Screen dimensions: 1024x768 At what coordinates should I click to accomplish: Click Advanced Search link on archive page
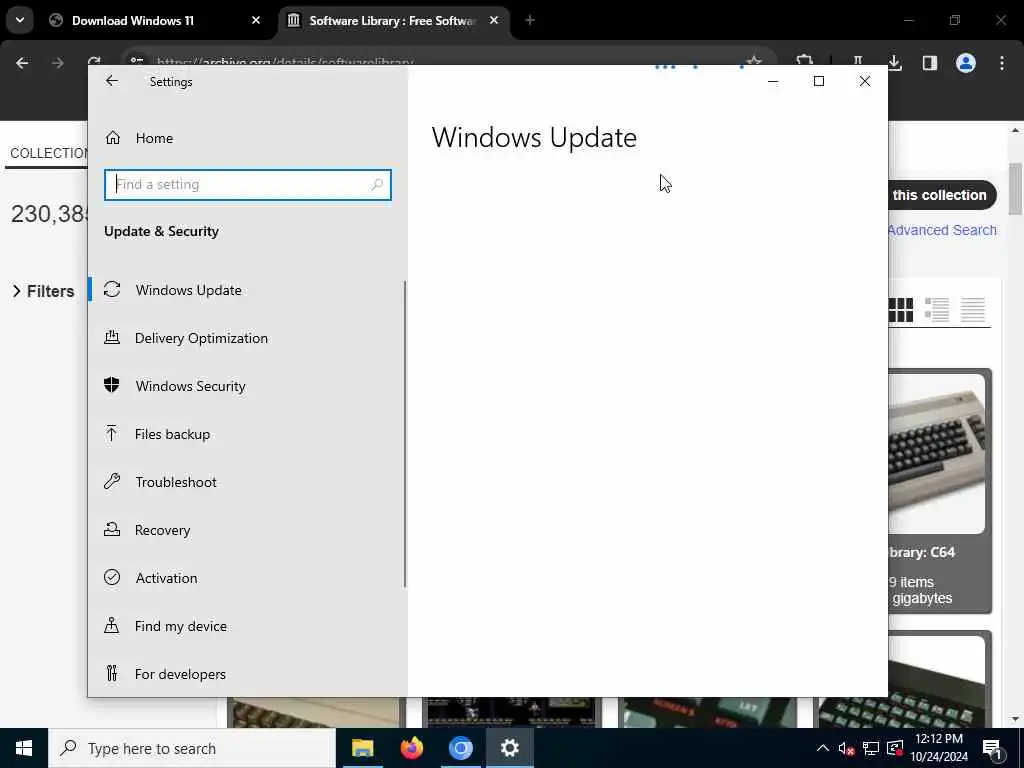(x=942, y=230)
